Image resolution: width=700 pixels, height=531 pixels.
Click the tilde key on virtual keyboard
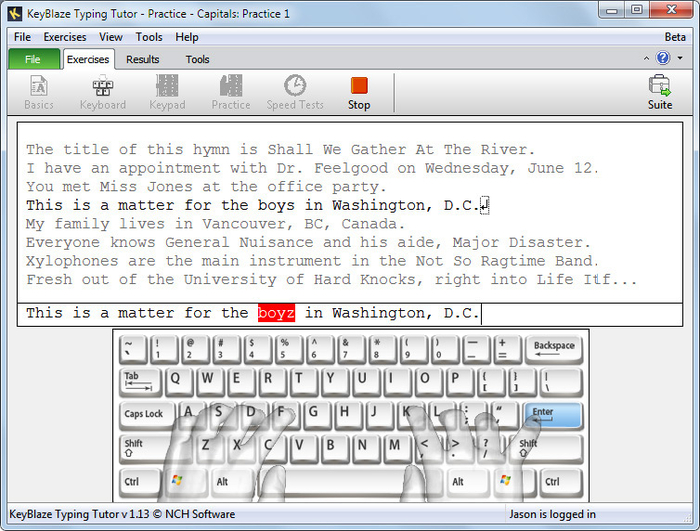[x=133, y=349]
